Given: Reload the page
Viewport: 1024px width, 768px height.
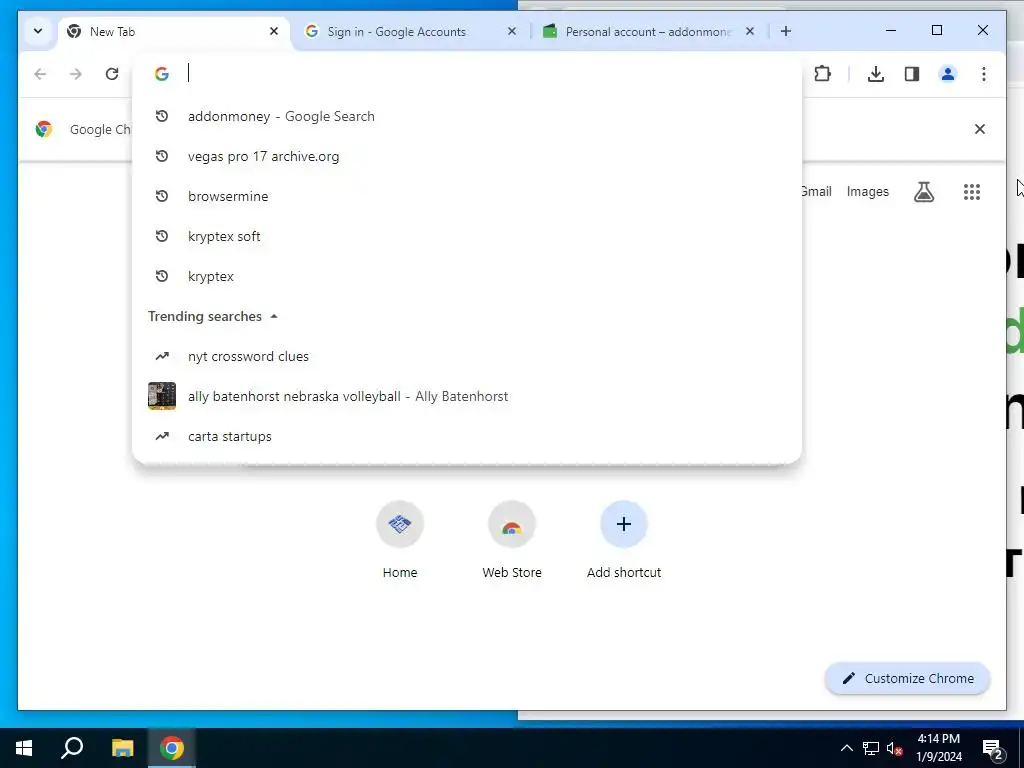Looking at the screenshot, I should (112, 74).
